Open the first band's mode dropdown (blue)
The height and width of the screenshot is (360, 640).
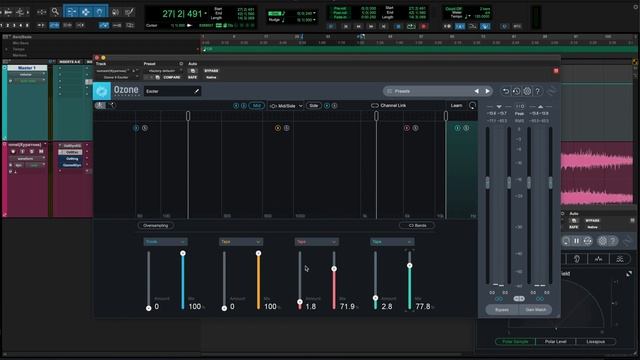(x=165, y=242)
